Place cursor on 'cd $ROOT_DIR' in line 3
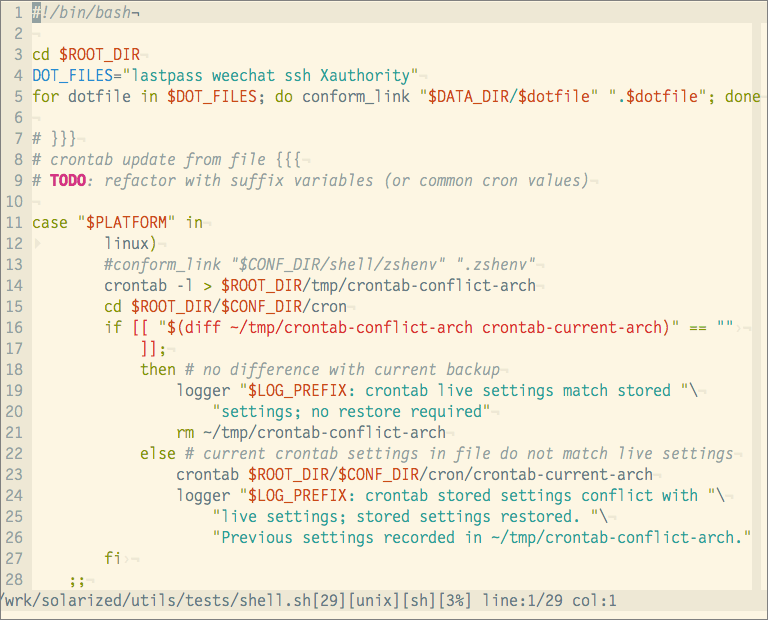 click(86, 54)
